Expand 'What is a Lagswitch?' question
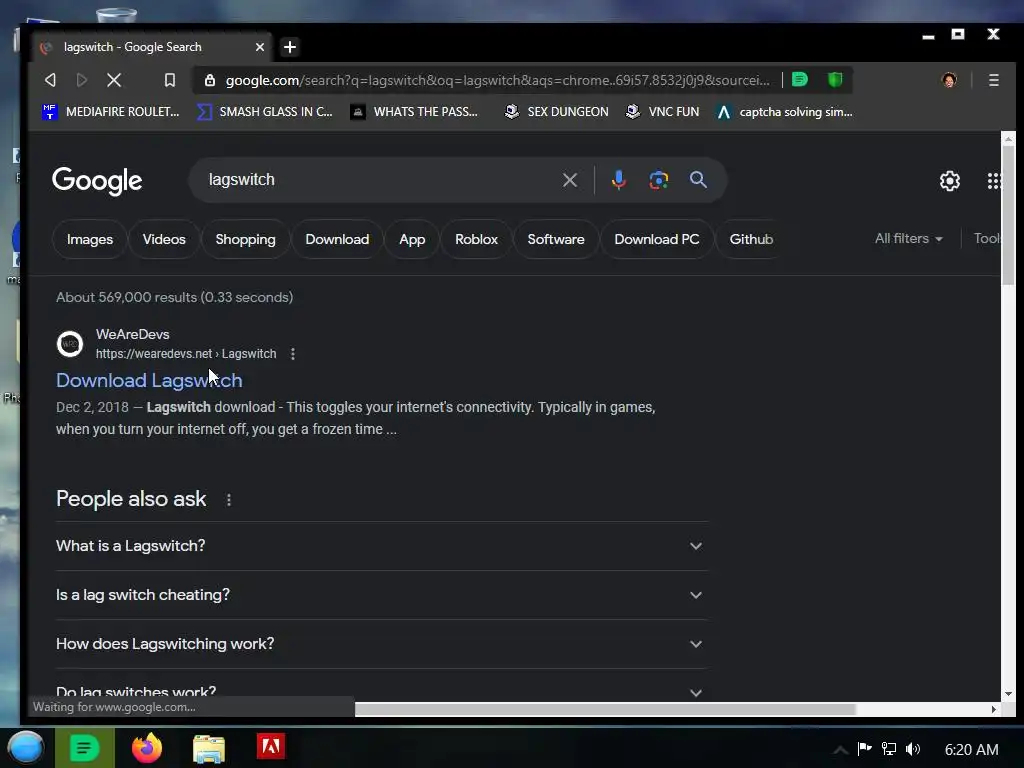Viewport: 1024px width, 768px height. tap(382, 546)
